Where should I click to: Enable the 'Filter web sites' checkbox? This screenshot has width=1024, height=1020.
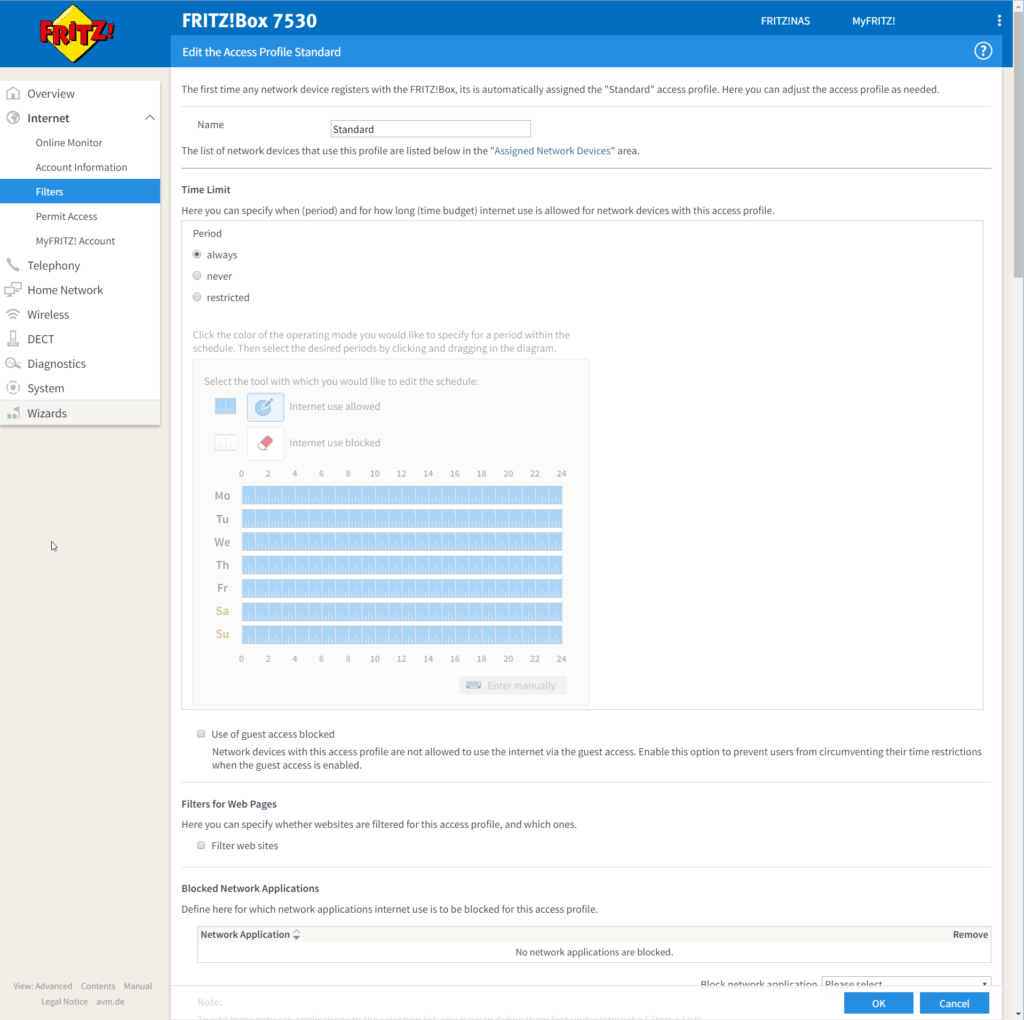click(201, 846)
